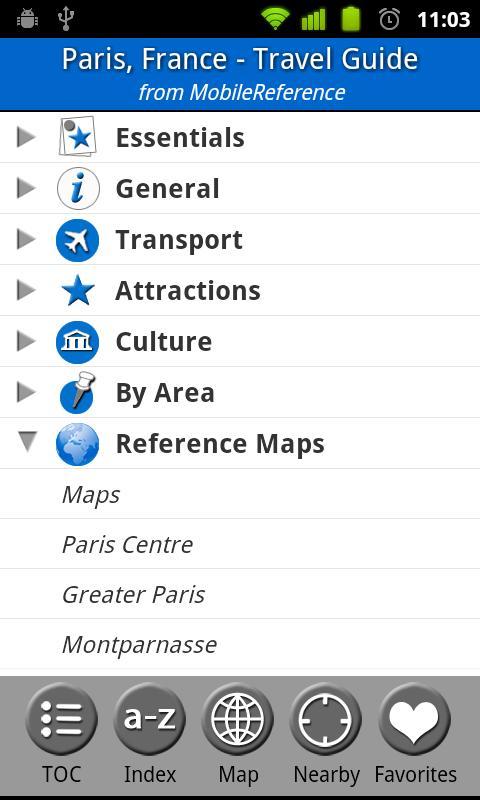480x800 pixels.
Task: Expand the Attractions section arrow
Action: [26, 290]
